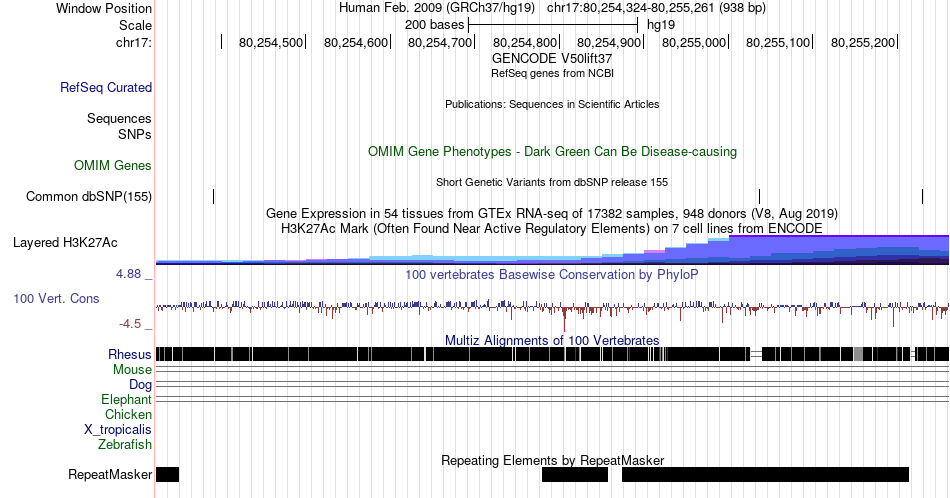This screenshot has height=498, width=950.
Task: Click the GENCODE V50lift37 track title
Action: 552,58
